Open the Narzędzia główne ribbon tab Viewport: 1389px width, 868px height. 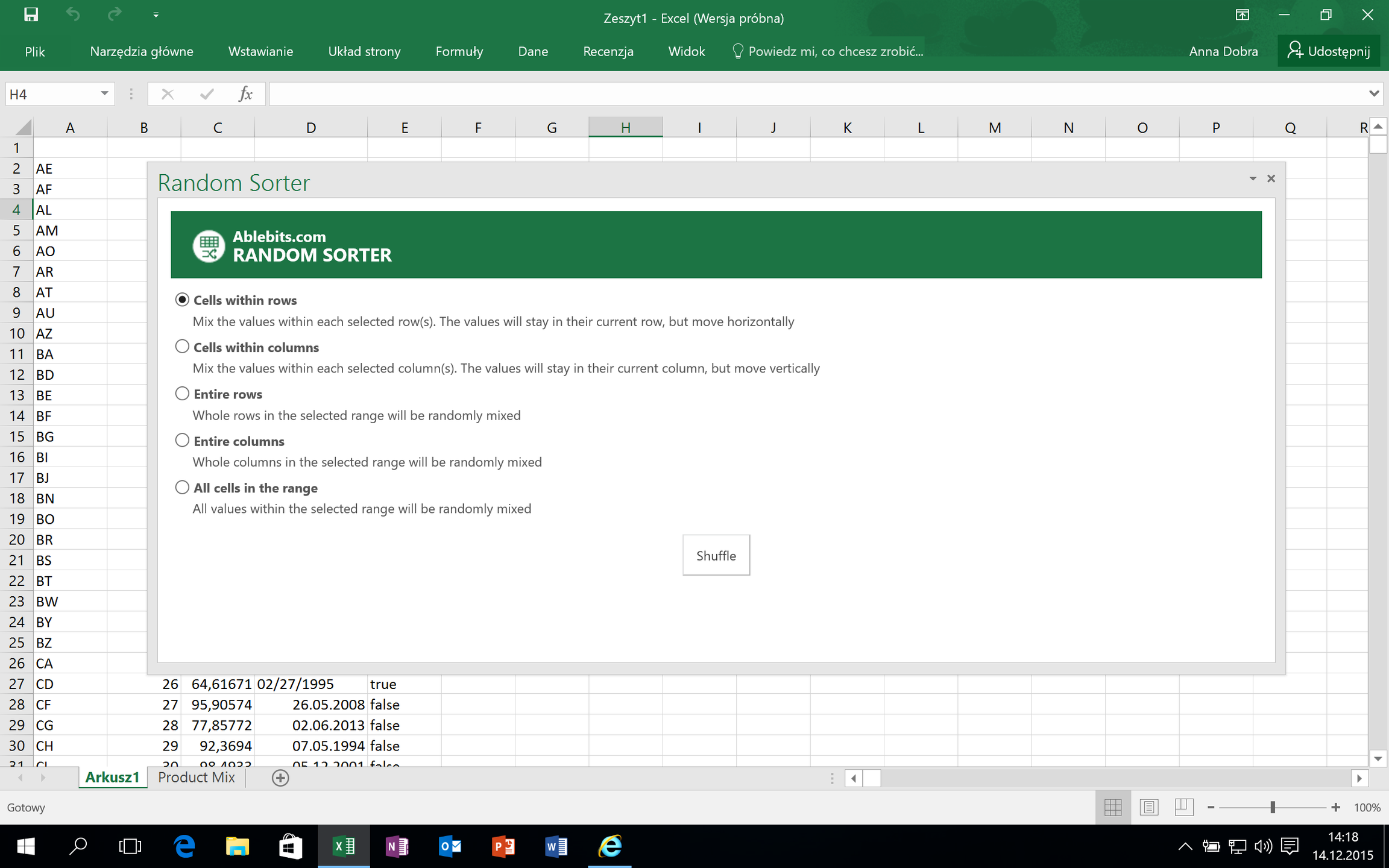[142, 52]
